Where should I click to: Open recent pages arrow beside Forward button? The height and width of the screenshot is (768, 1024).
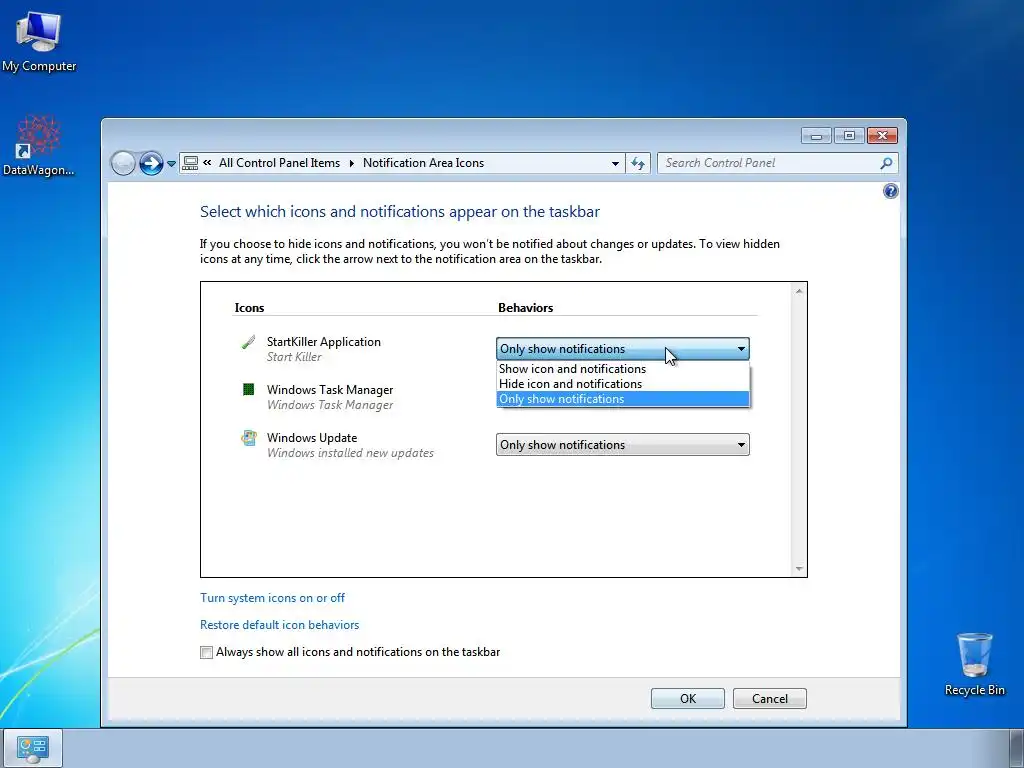tap(171, 163)
